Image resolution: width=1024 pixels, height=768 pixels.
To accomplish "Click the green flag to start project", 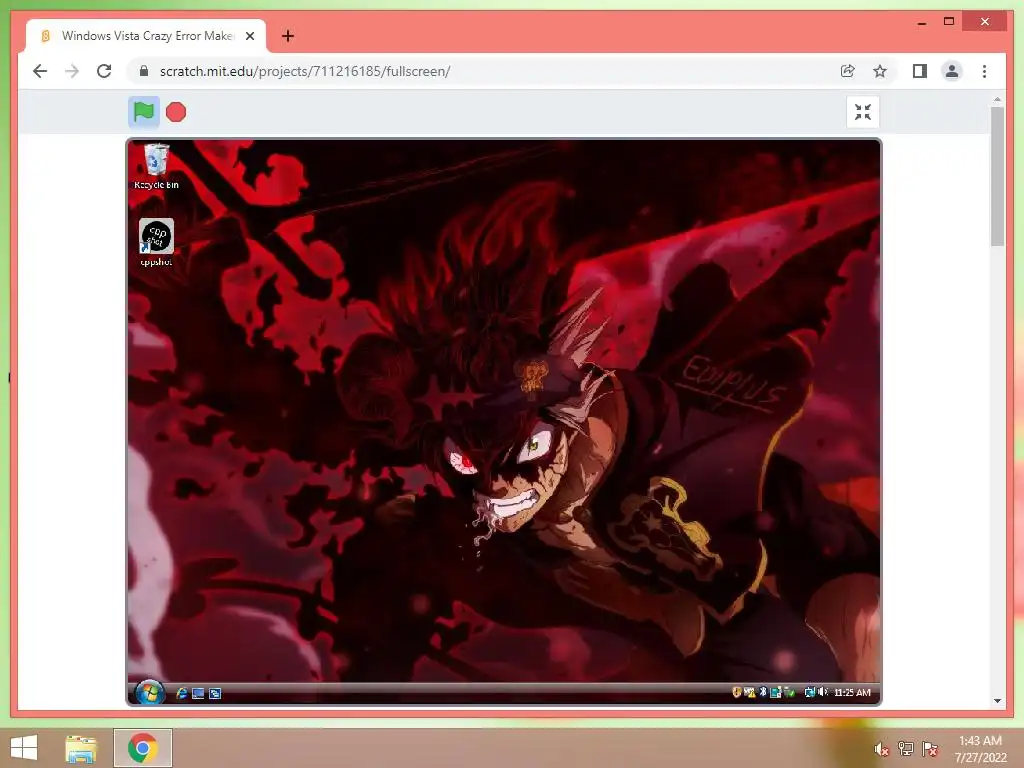I will pyautogui.click(x=144, y=112).
